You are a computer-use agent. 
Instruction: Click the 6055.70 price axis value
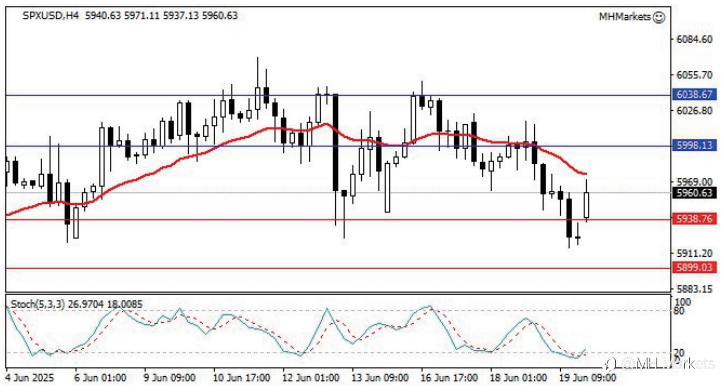click(x=694, y=75)
